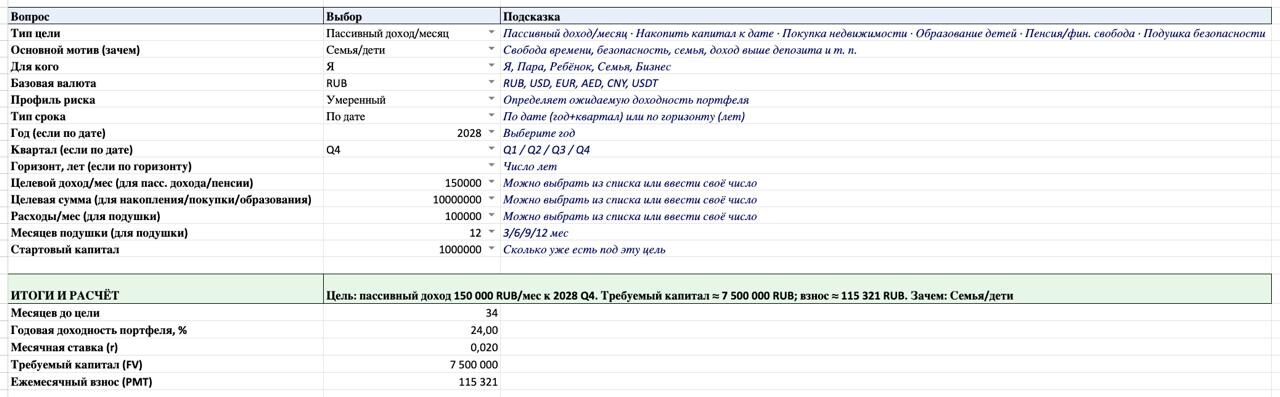1280x397 pixels.
Task: Click the label Для кого
Action: [34, 66]
